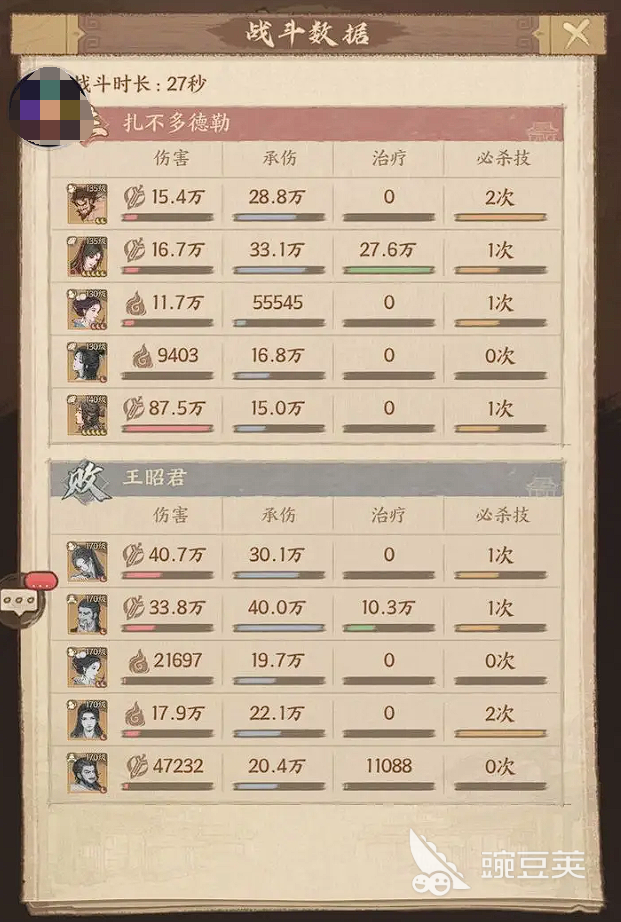The height and width of the screenshot is (922, 621).
Task: Click physical attack icon beside 87.5万
Action: pyautogui.click(x=133, y=409)
